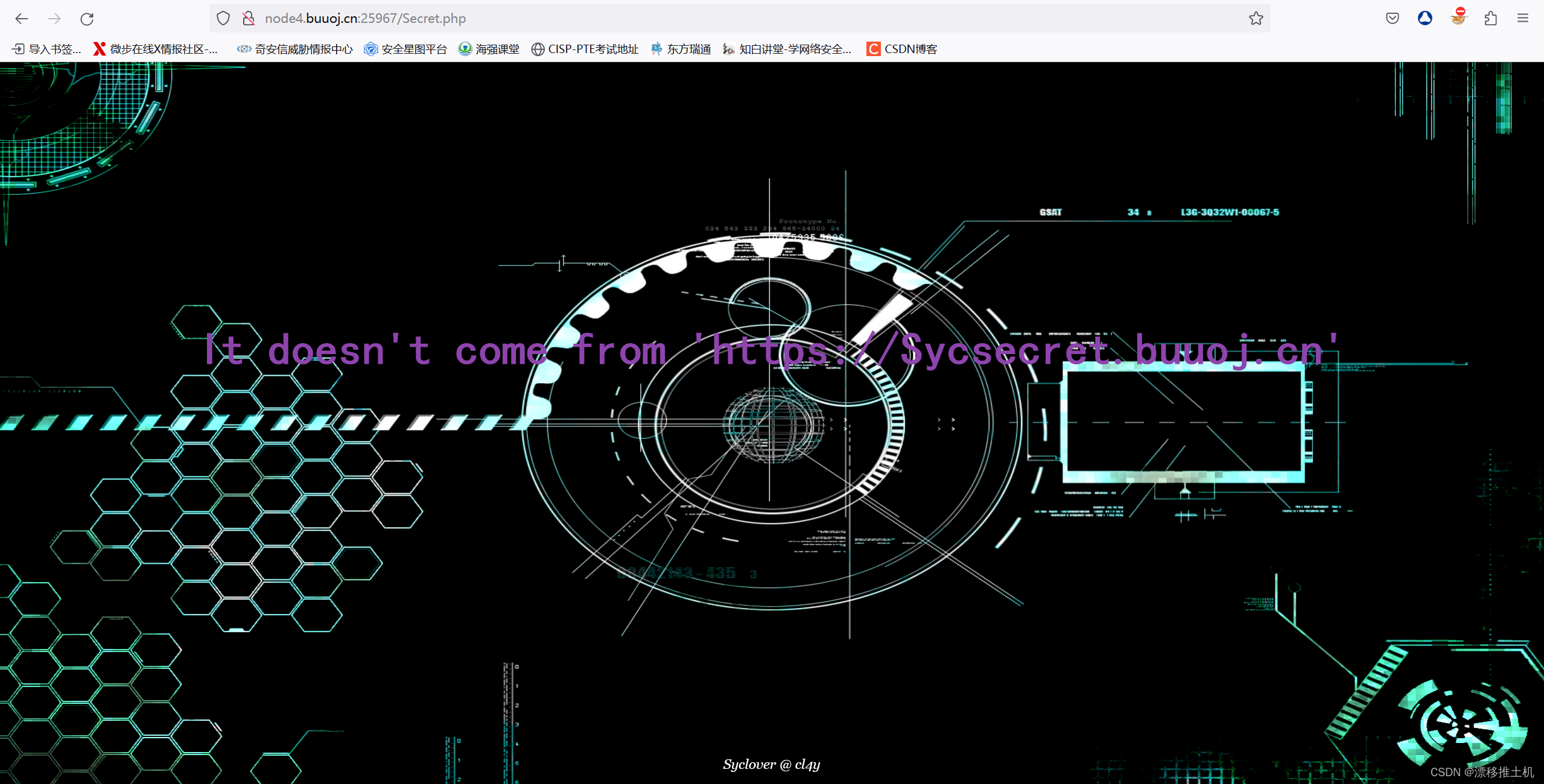
Task: Save the page to Pocket
Action: tap(1392, 18)
